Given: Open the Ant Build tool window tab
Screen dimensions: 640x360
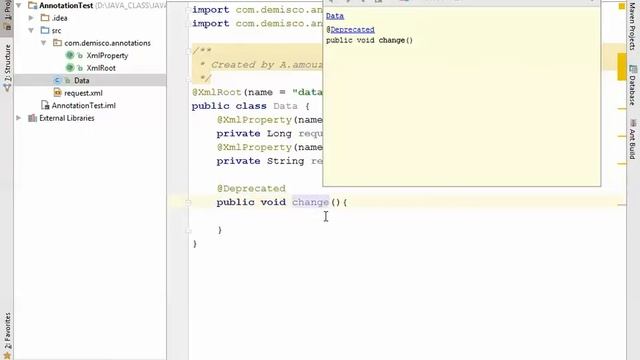Looking at the screenshot, I should click(633, 139).
